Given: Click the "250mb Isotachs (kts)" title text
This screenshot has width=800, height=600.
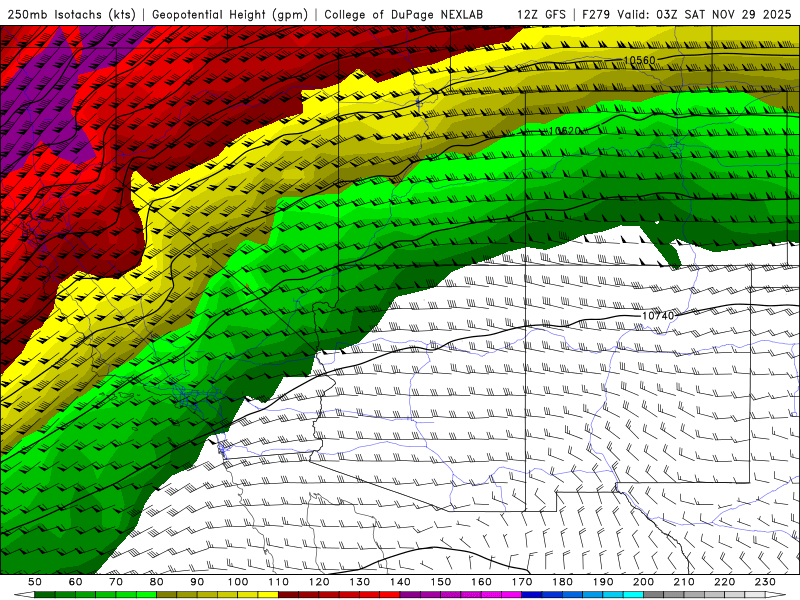Looking at the screenshot, I should coord(71,14).
